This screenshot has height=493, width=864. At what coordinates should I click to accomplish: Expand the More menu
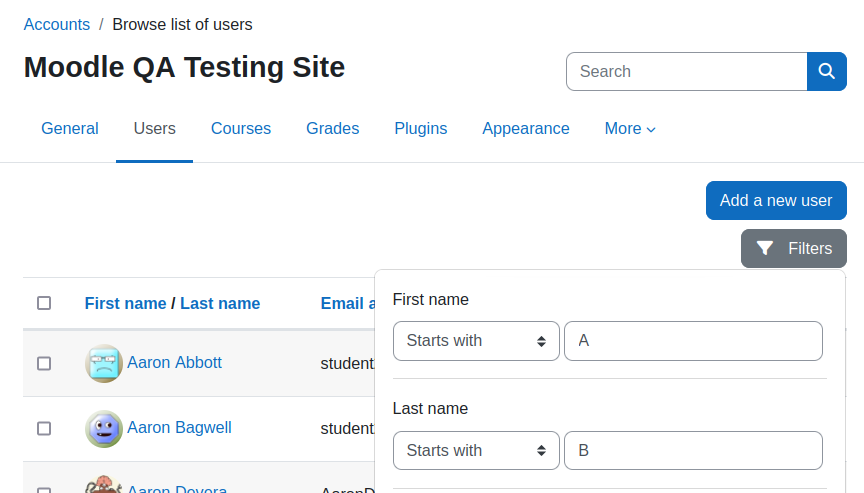pos(630,128)
